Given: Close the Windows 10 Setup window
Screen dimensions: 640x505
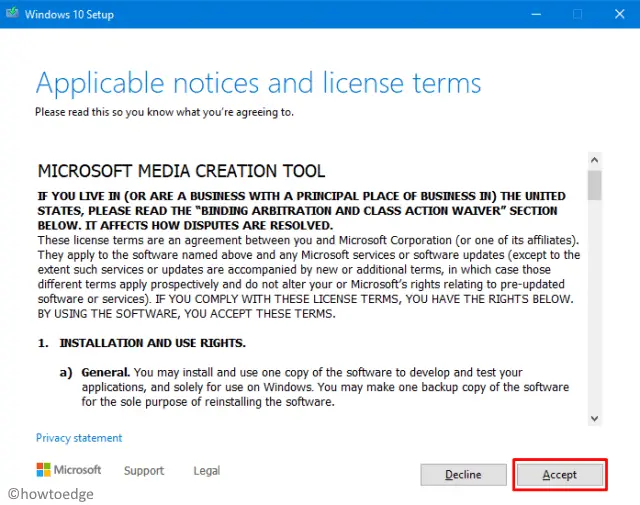Looking at the screenshot, I should click(620, 14).
